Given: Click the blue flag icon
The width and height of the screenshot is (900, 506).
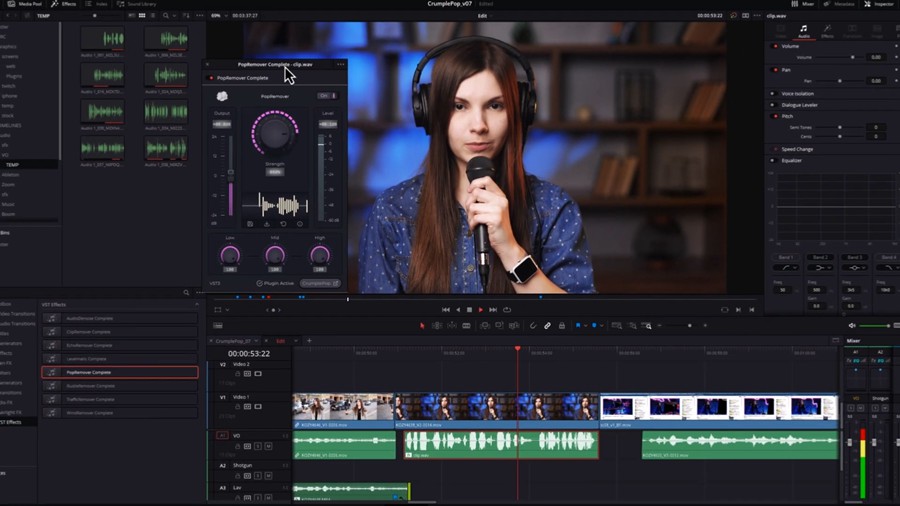Looking at the screenshot, I should click(x=578, y=325).
